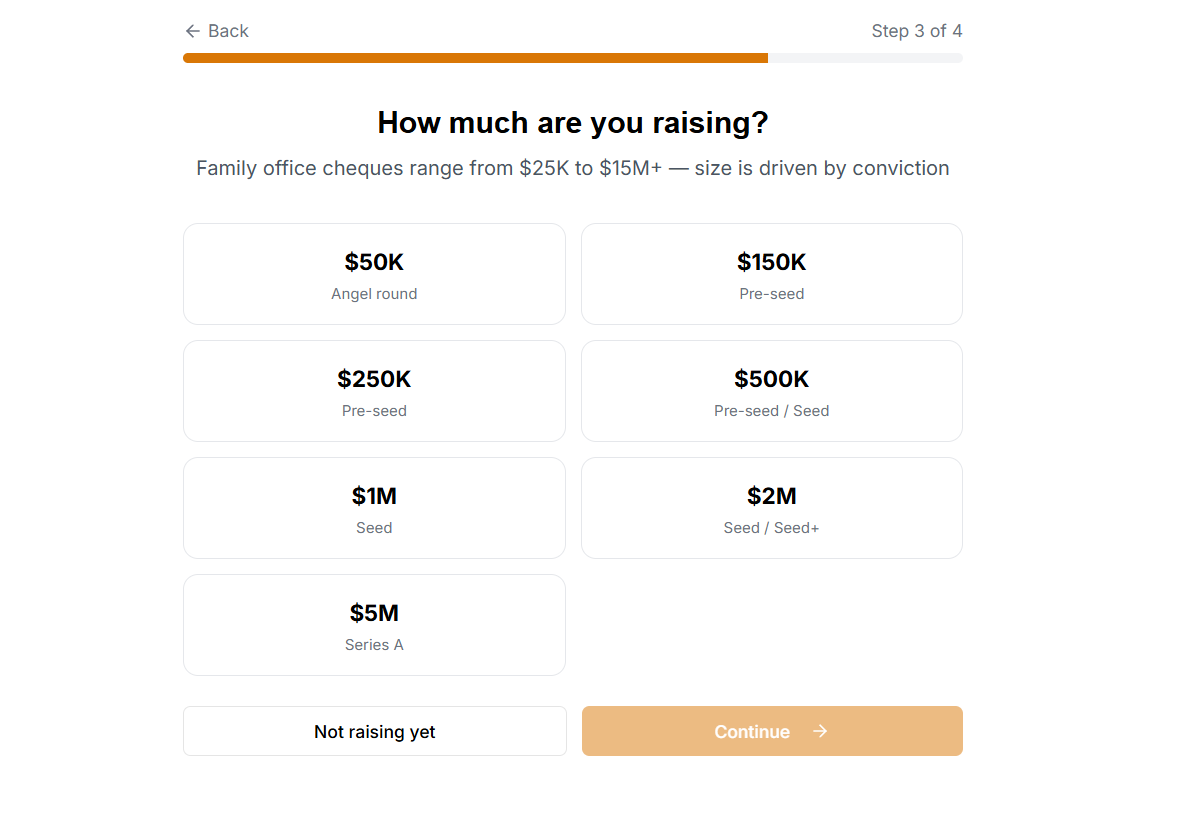Click the orange filled progress bar
Viewport: 1177px width, 816px height.
click(x=475, y=58)
